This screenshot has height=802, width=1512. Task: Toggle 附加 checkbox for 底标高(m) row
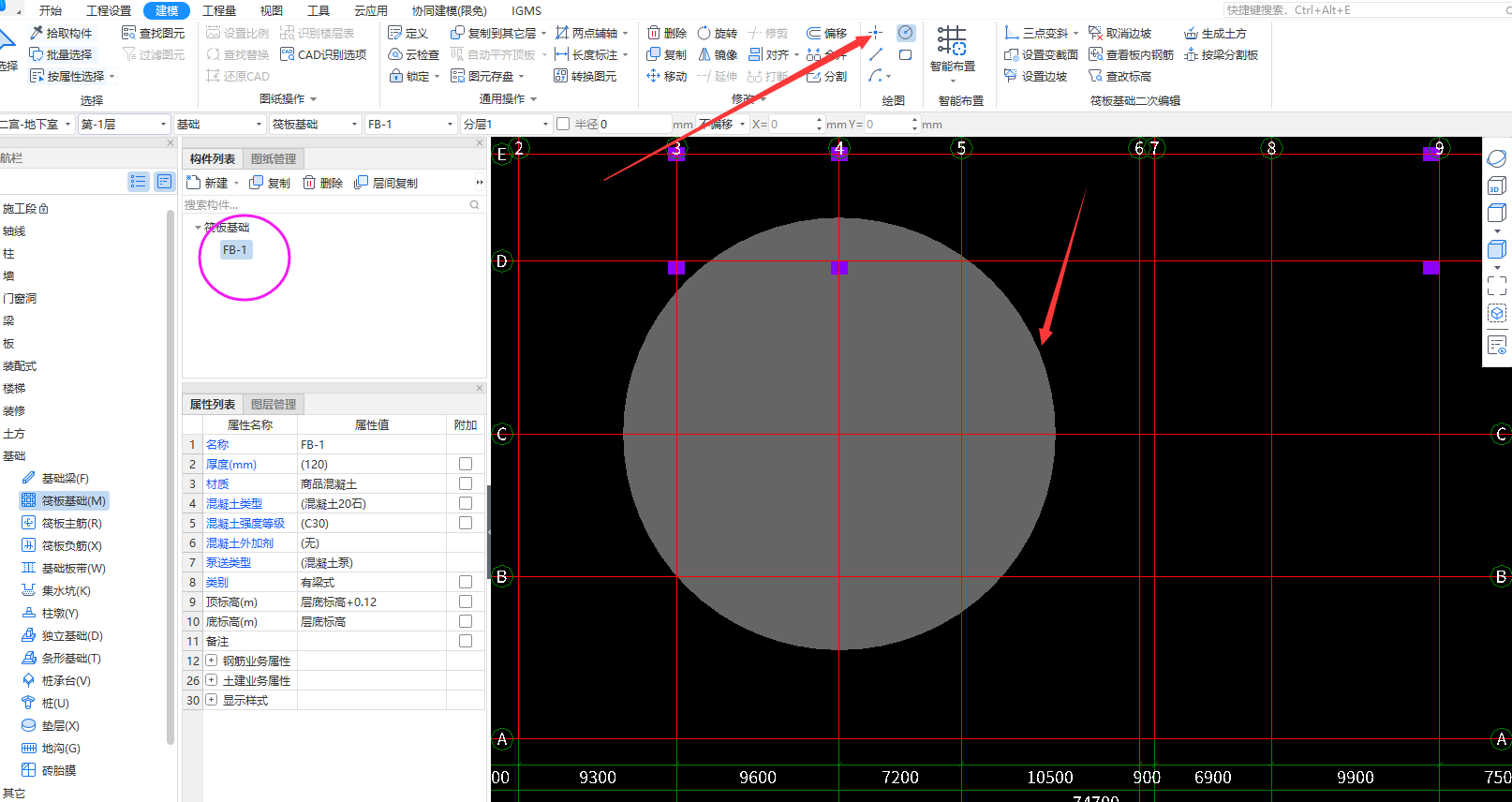tap(466, 621)
